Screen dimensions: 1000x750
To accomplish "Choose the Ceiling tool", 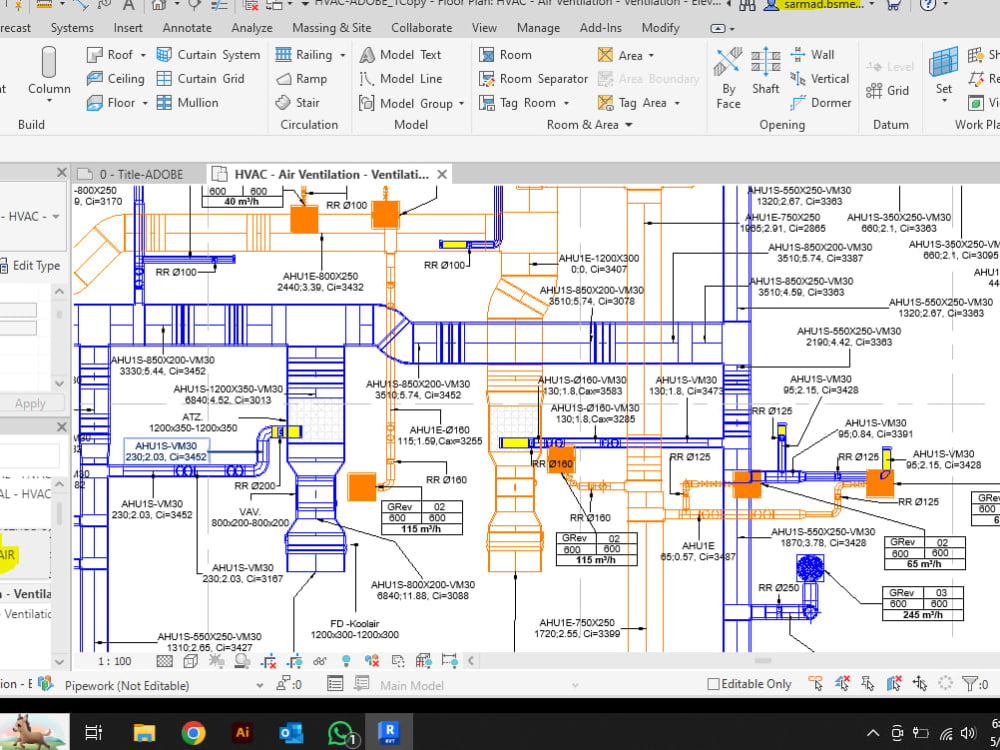I will click(x=115, y=78).
